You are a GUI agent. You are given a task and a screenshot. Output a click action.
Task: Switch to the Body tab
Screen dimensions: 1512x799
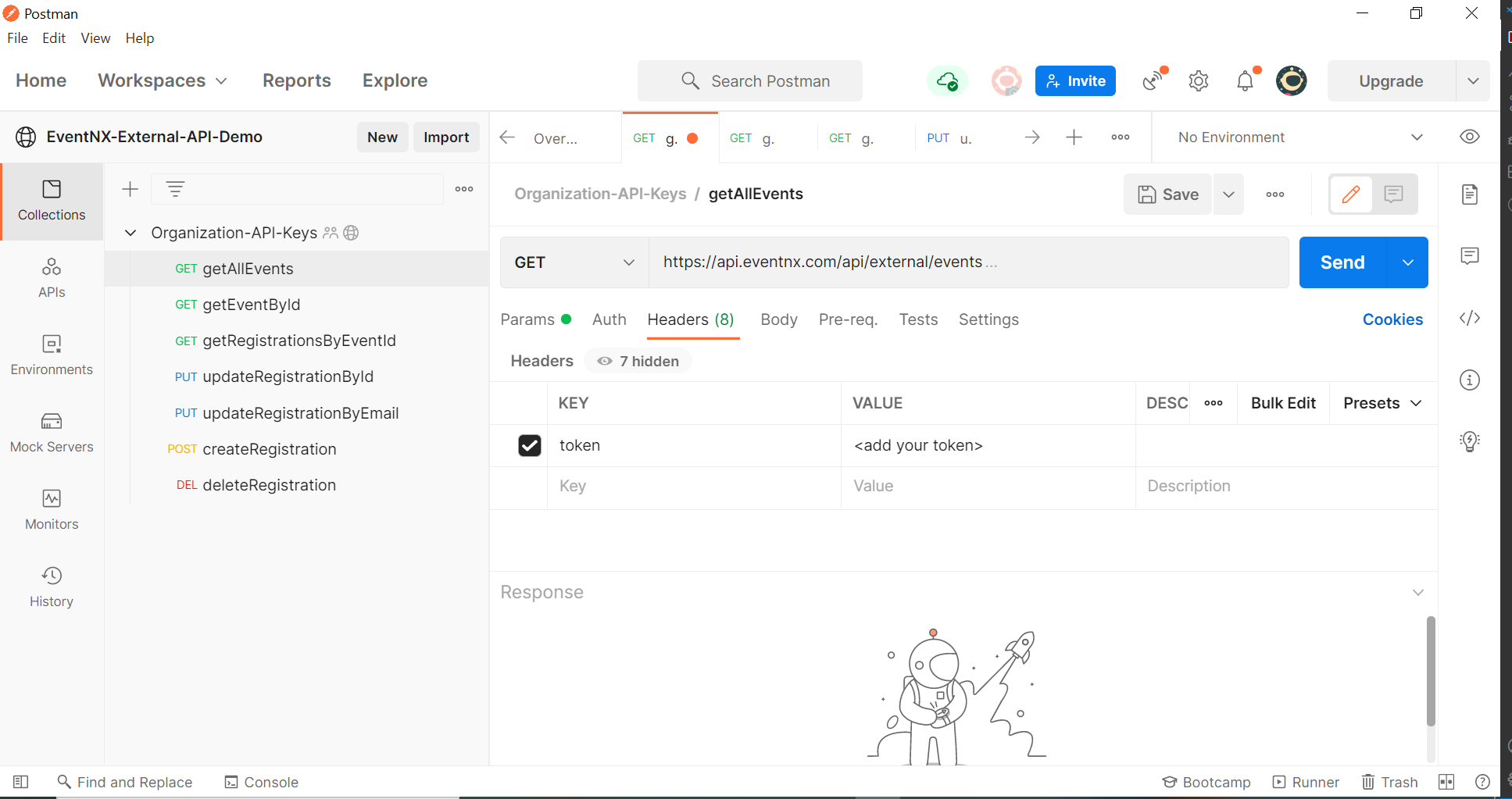pos(778,319)
